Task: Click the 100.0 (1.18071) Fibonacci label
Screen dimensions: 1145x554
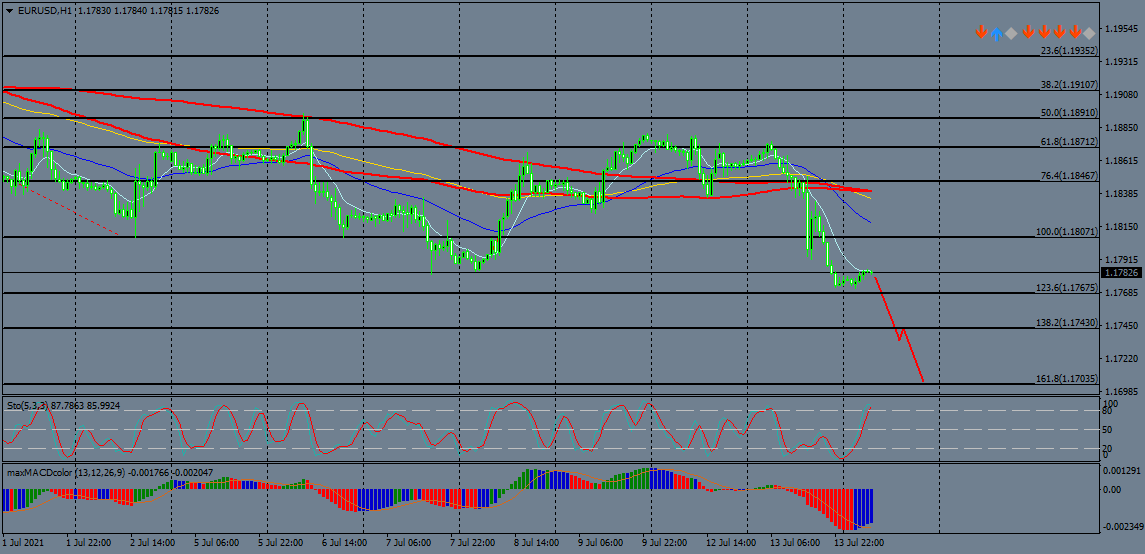Action: pos(1066,231)
